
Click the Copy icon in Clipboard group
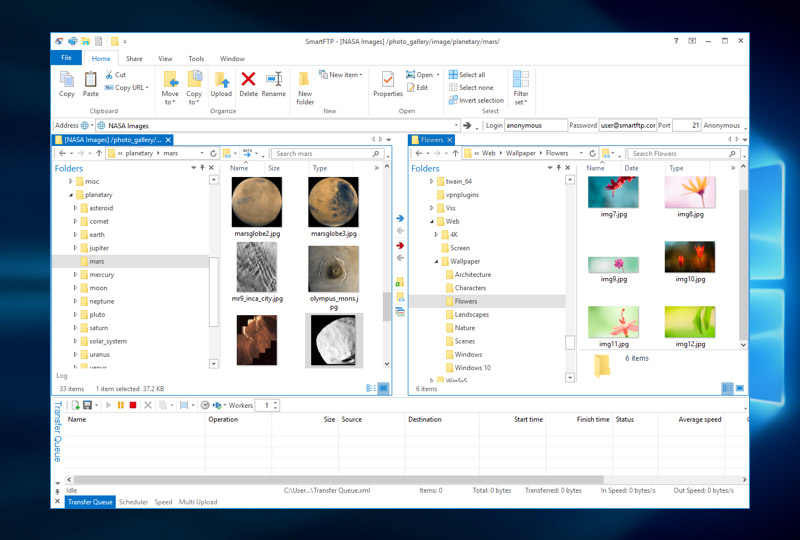(67, 80)
